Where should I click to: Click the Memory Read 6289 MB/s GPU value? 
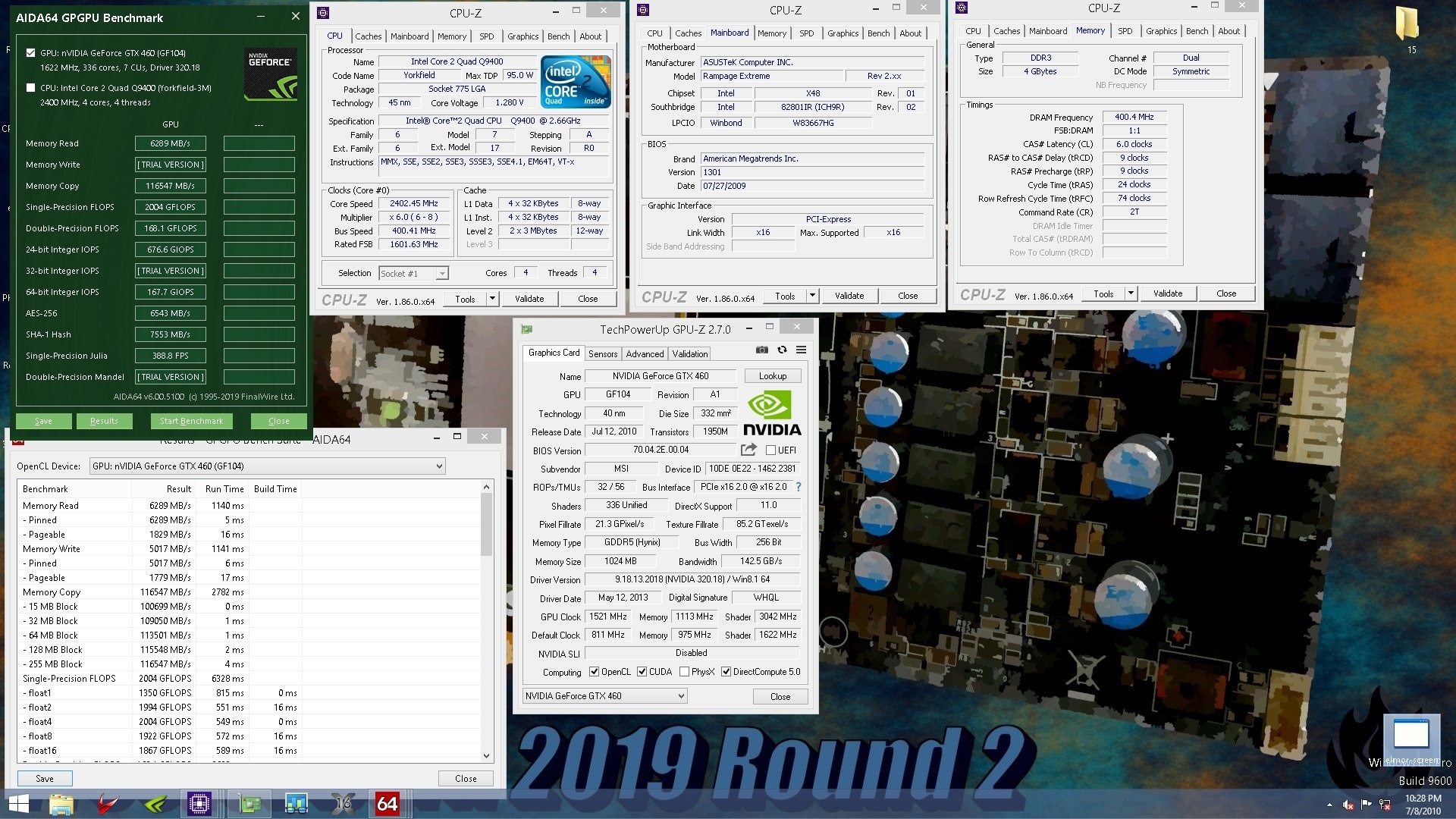tap(170, 143)
